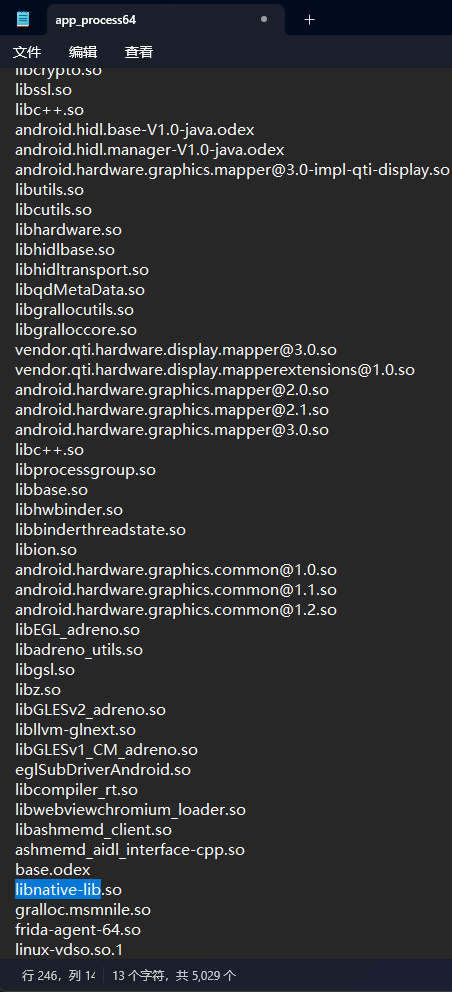
Task: Open the 文件 menu
Action: (27, 52)
